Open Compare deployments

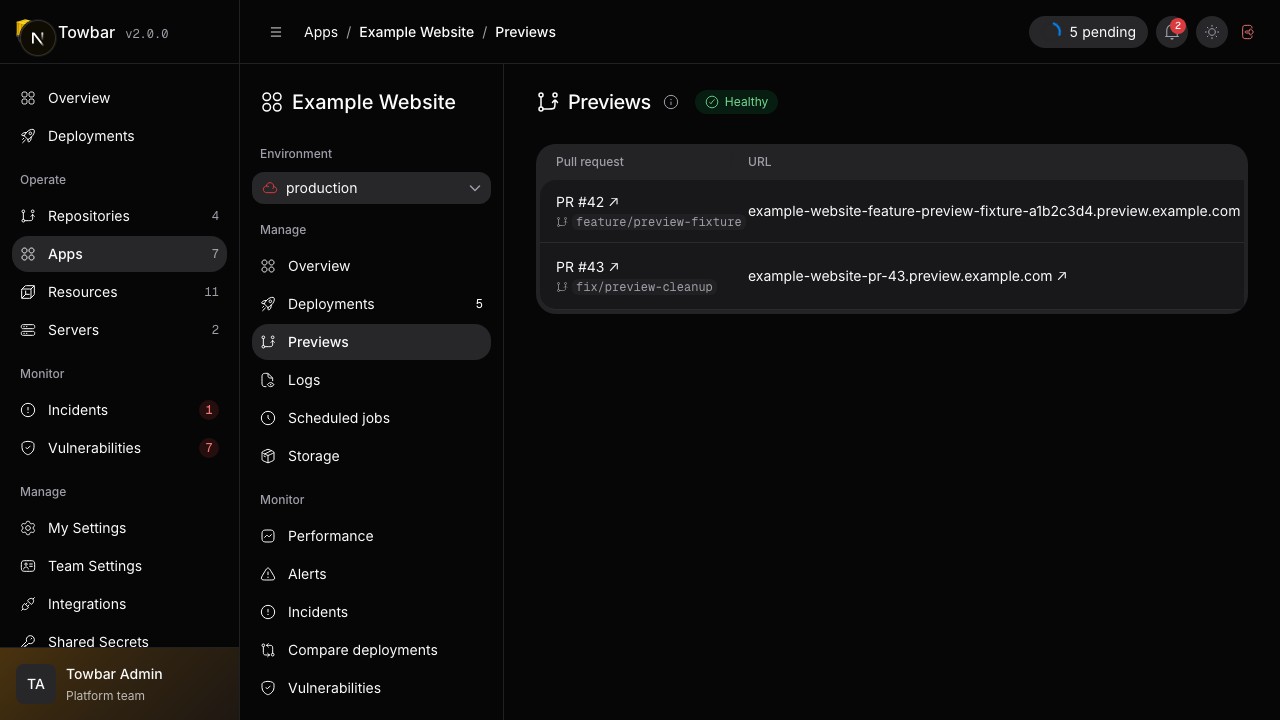click(371, 650)
